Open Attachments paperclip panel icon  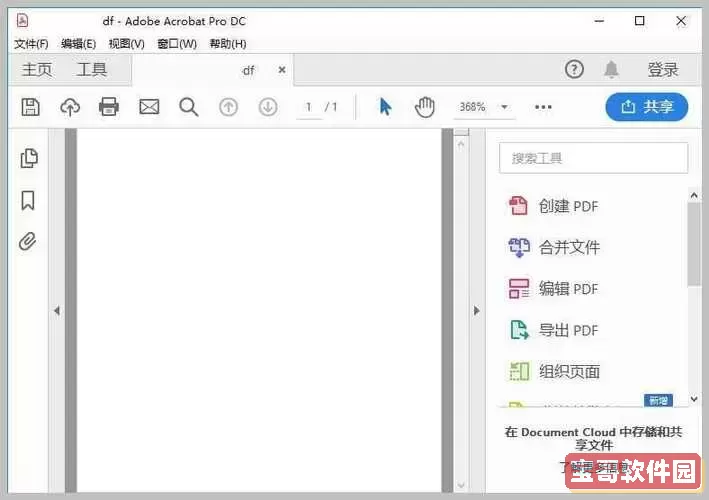(28, 241)
